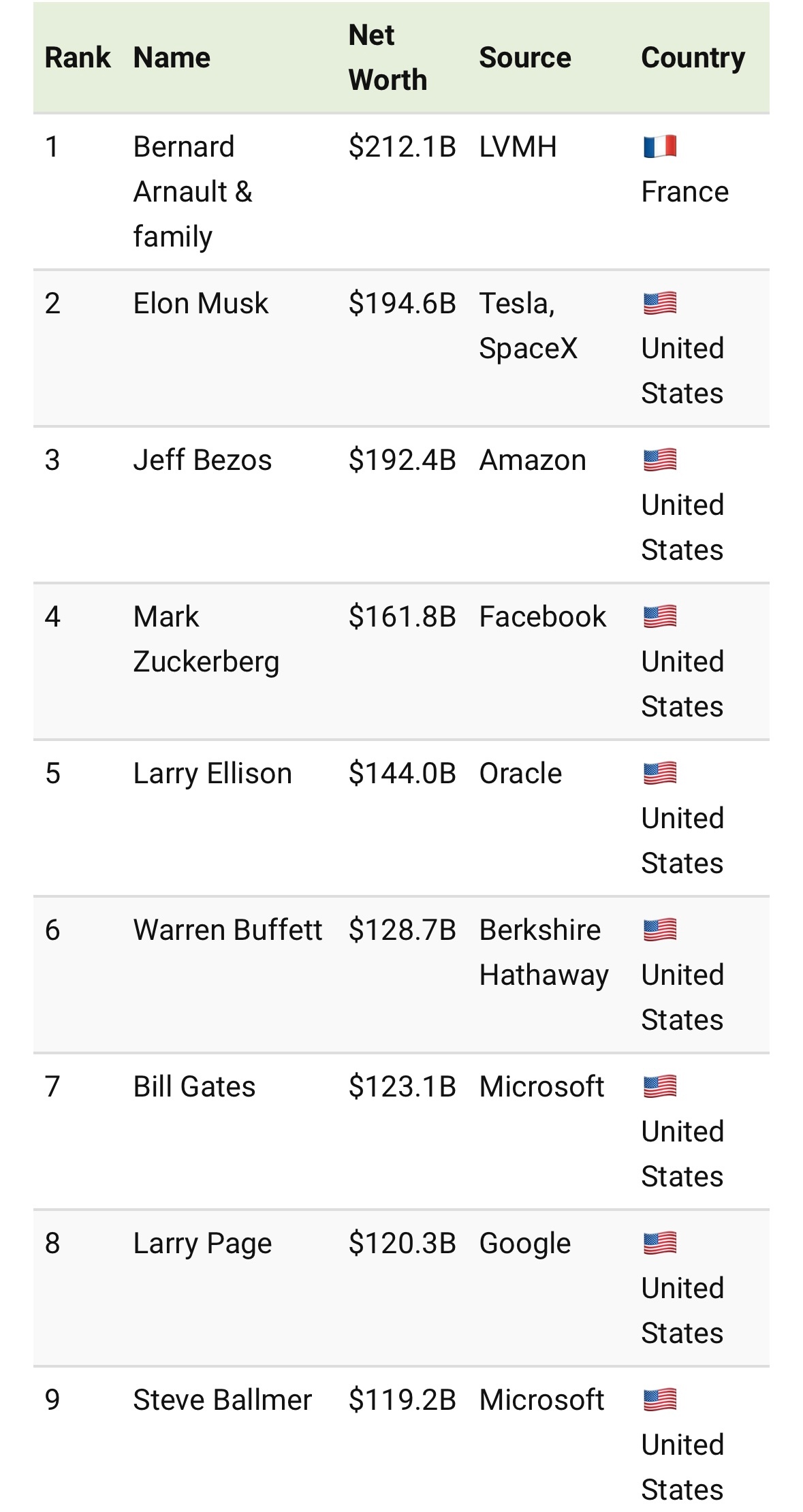Click the Country column header

pyautogui.click(x=693, y=59)
